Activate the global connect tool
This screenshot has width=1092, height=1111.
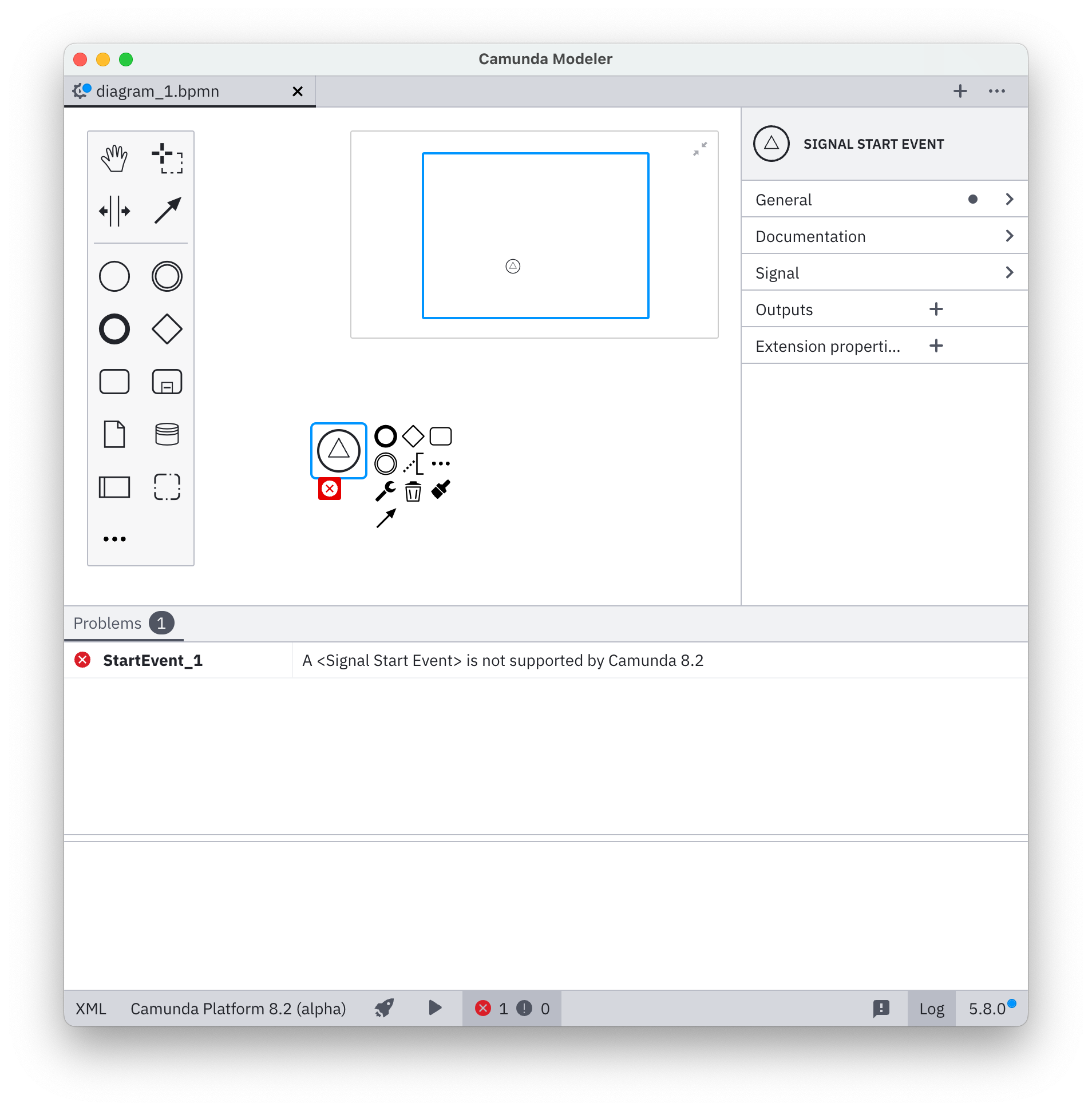coord(167,211)
